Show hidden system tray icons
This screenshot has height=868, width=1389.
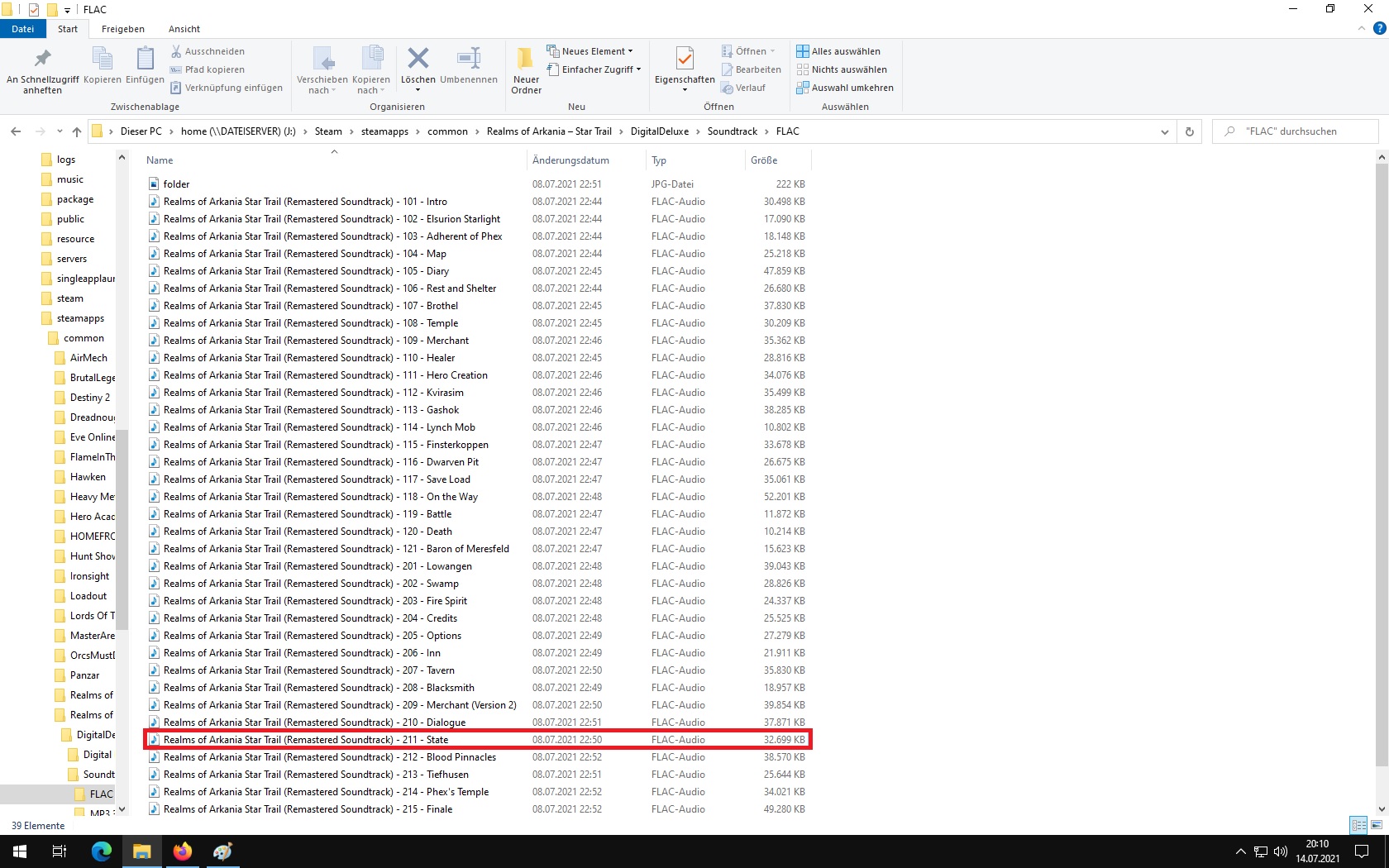point(1240,851)
